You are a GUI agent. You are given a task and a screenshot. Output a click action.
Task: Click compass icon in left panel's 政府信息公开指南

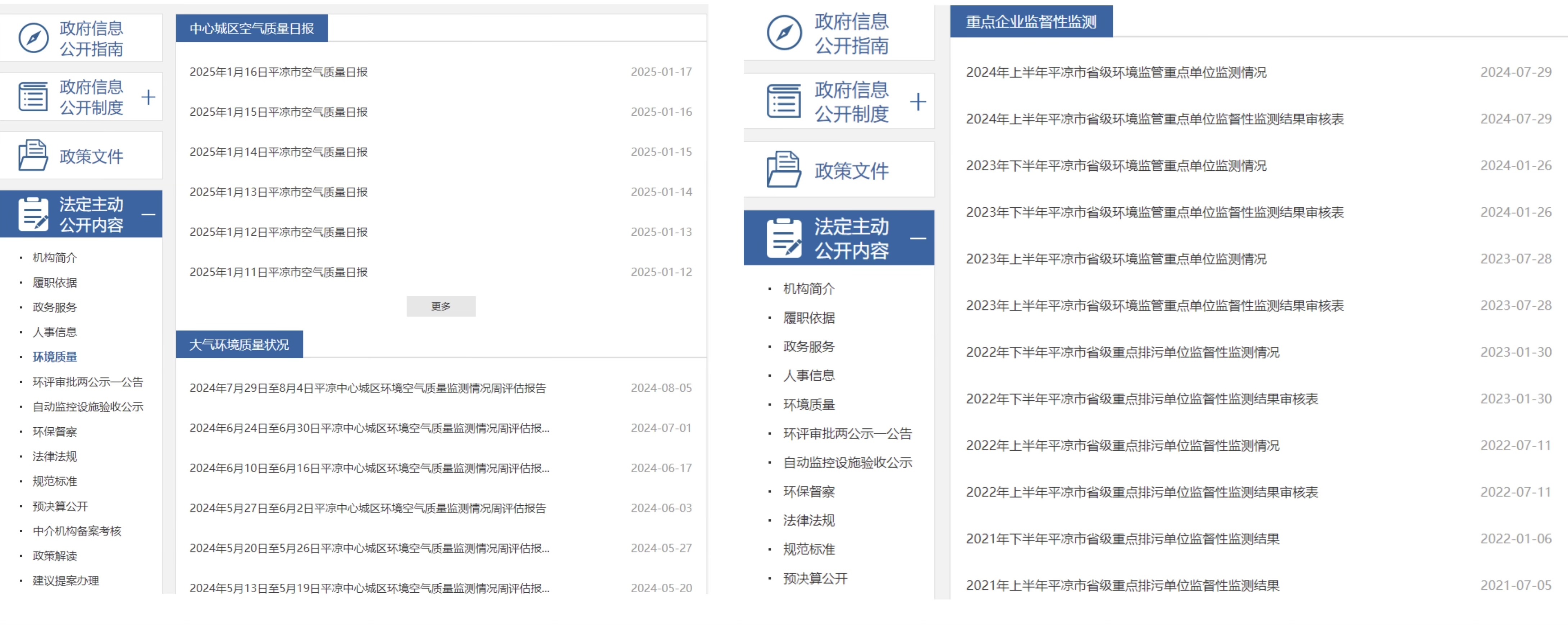point(33,38)
